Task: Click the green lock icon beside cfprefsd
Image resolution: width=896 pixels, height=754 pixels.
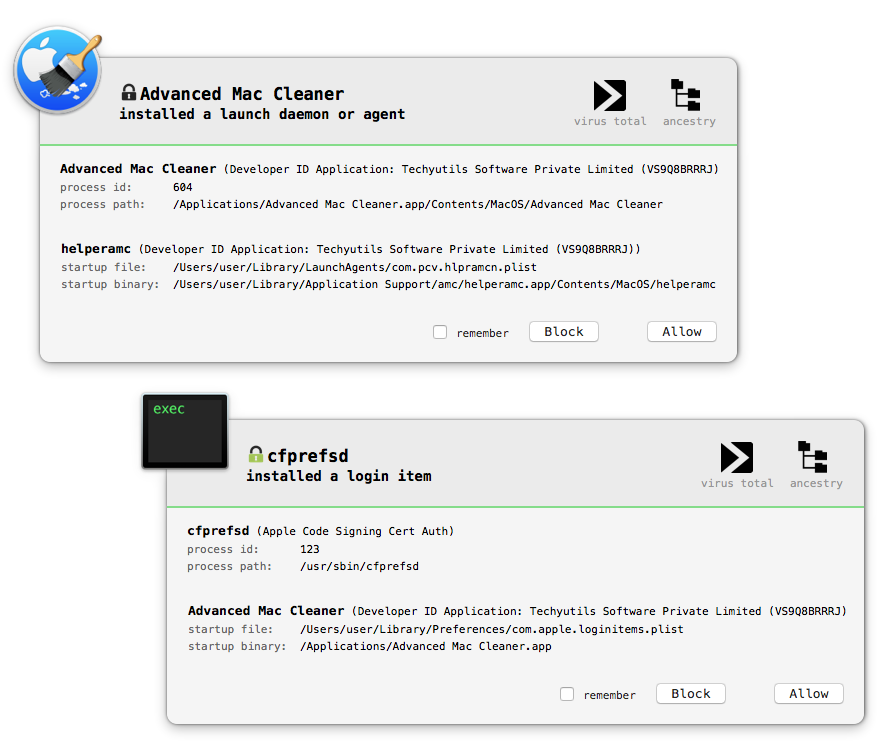Action: (255, 455)
